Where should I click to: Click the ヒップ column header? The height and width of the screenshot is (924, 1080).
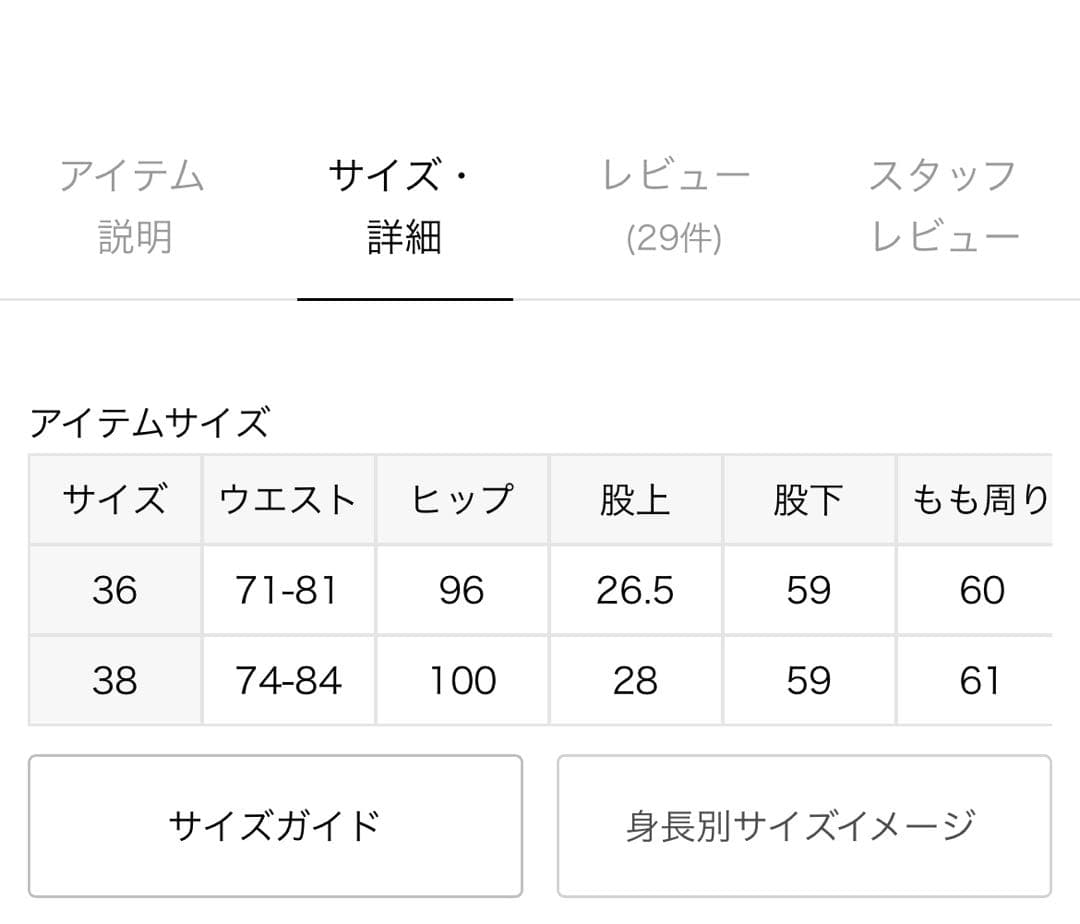pos(461,499)
